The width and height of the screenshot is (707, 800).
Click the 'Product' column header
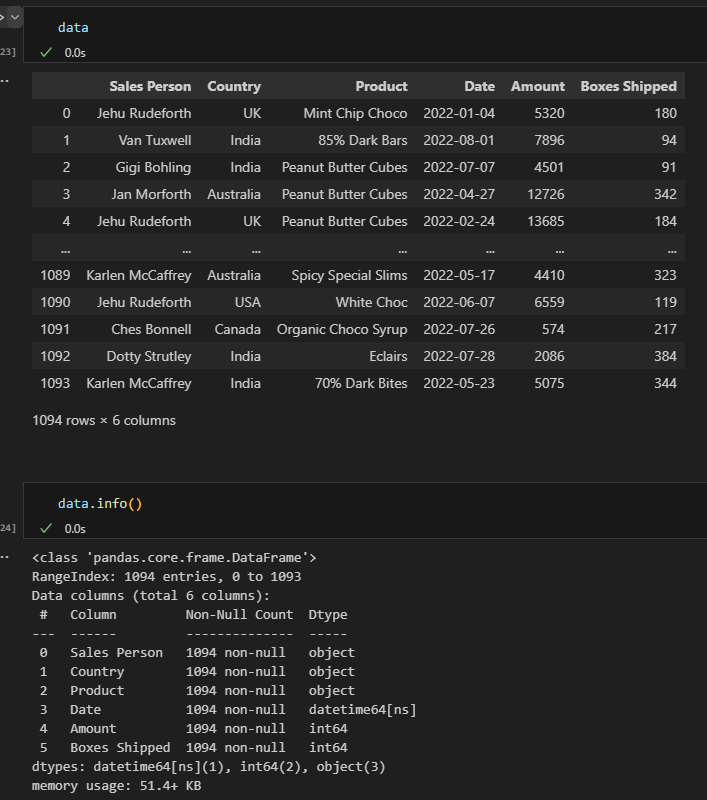point(381,86)
